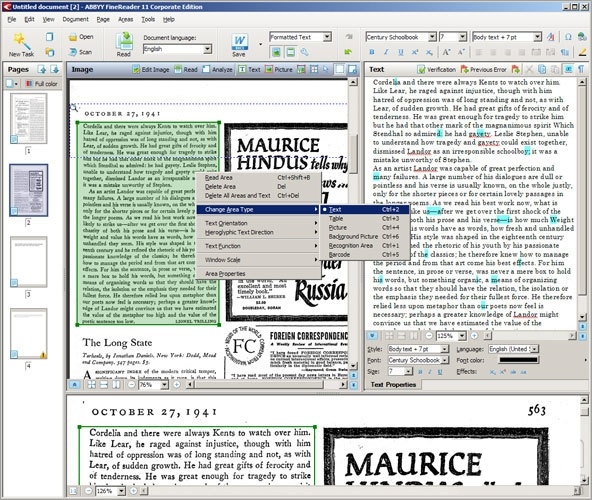Open the 126% zoom dropdown in Zoom pane
The height and width of the screenshot is (500, 592).
pos(121,491)
